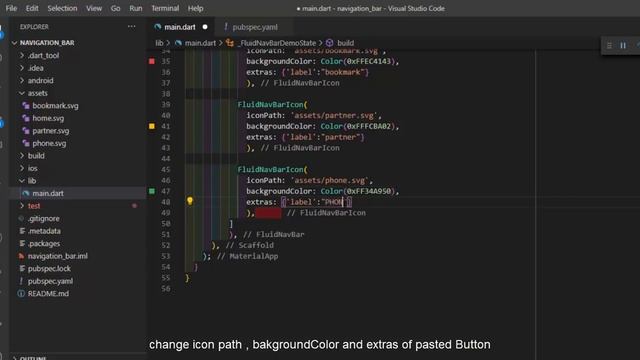Viewport: 640px width, 360px height.
Task: Open the File menu
Action: (x=11, y=8)
